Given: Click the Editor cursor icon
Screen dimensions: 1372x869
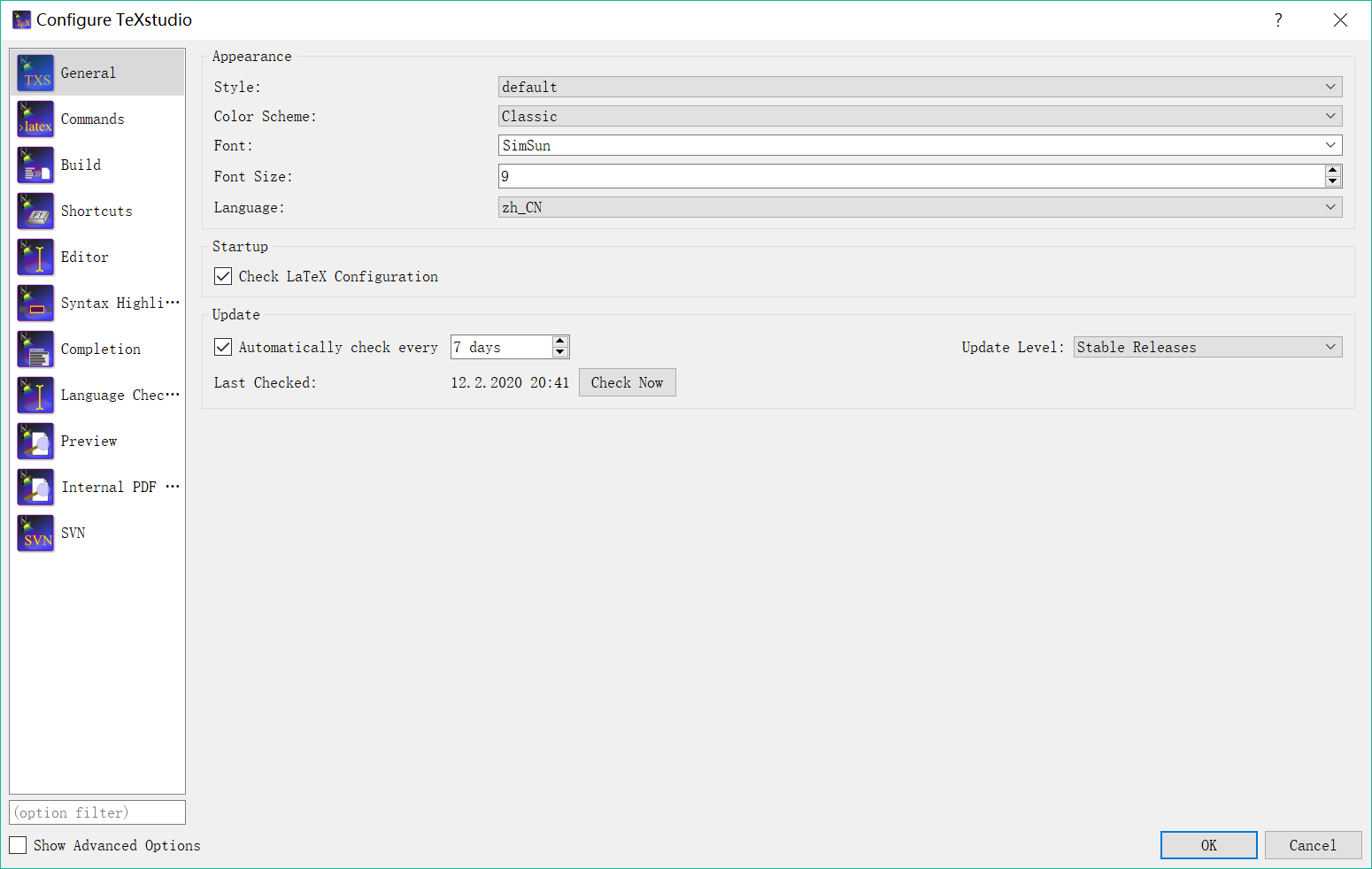Looking at the screenshot, I should 35,257.
